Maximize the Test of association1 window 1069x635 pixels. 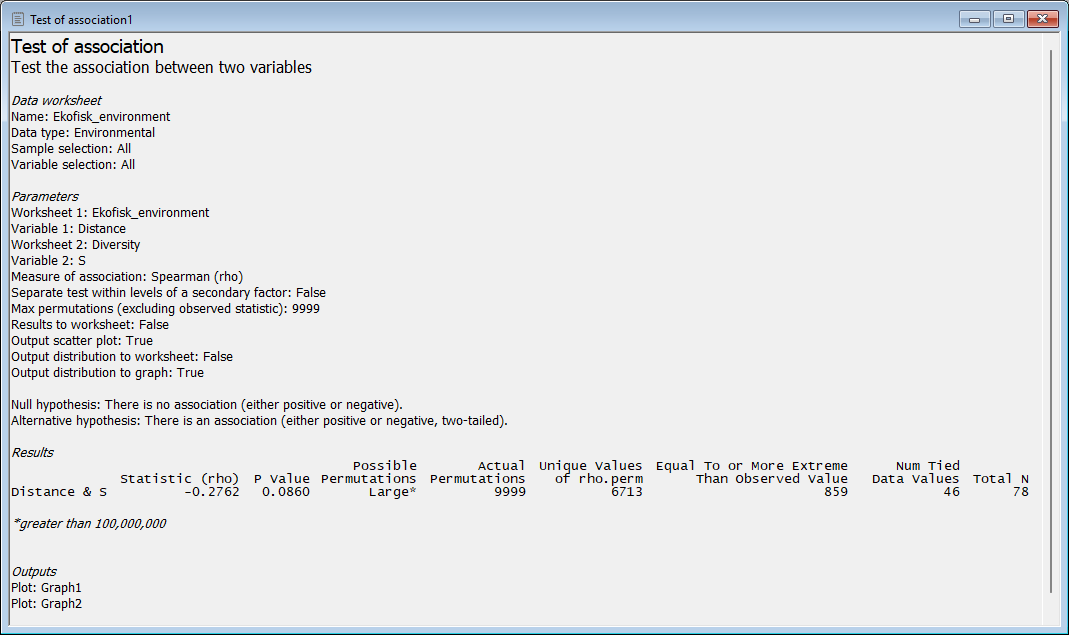click(x=1008, y=19)
